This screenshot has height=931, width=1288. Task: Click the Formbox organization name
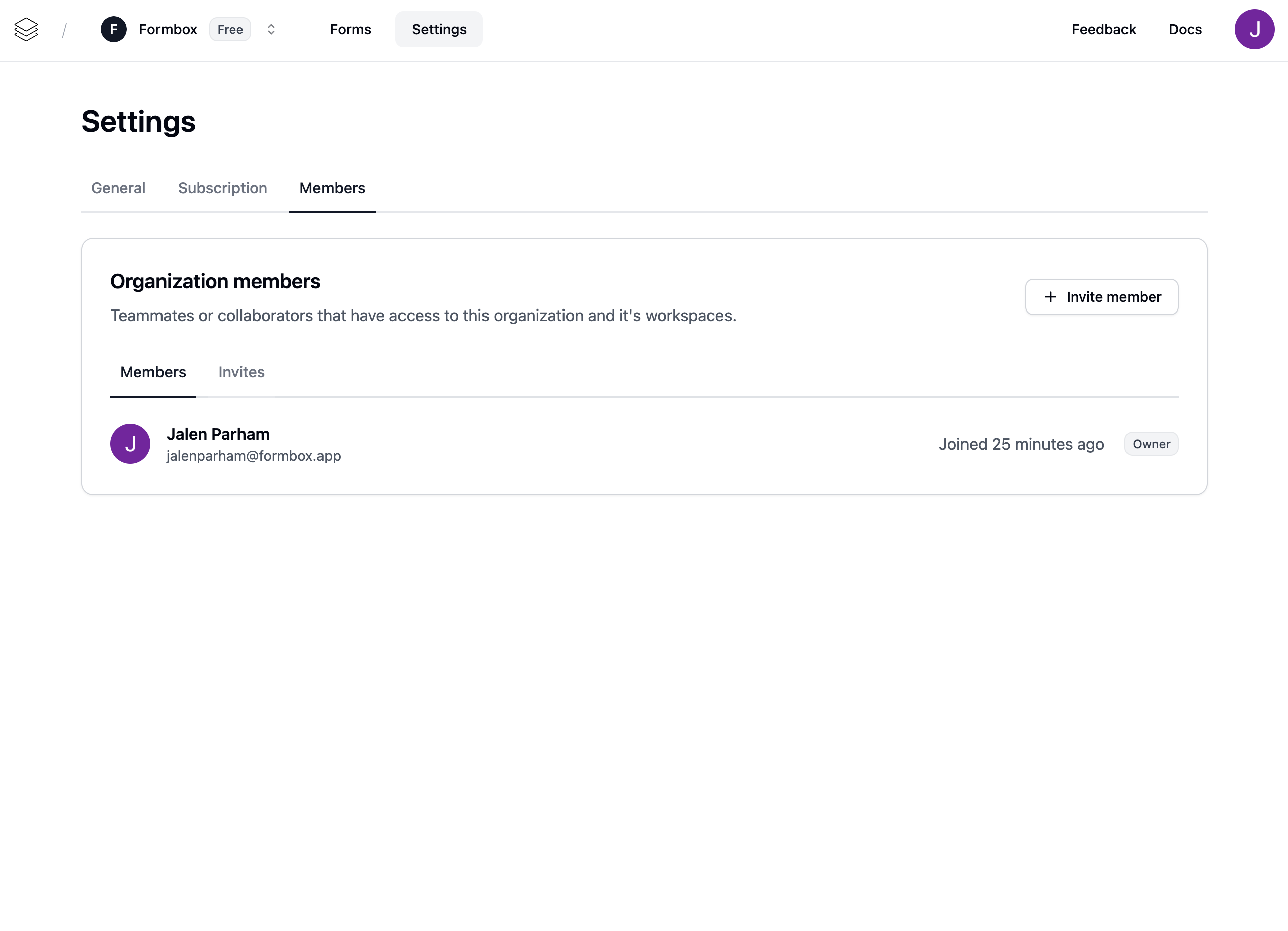coord(168,30)
